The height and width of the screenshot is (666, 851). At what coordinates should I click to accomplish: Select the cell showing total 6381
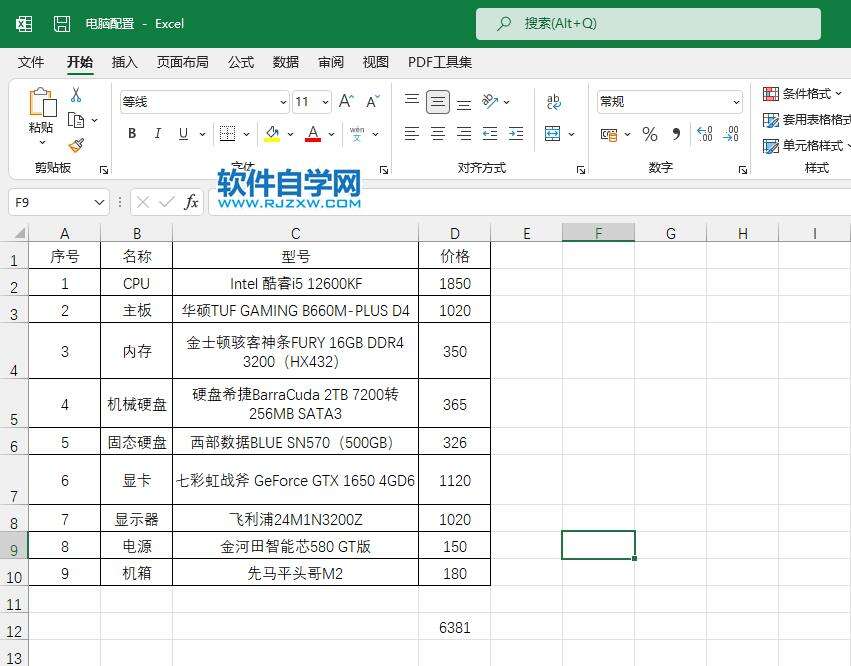click(x=454, y=627)
